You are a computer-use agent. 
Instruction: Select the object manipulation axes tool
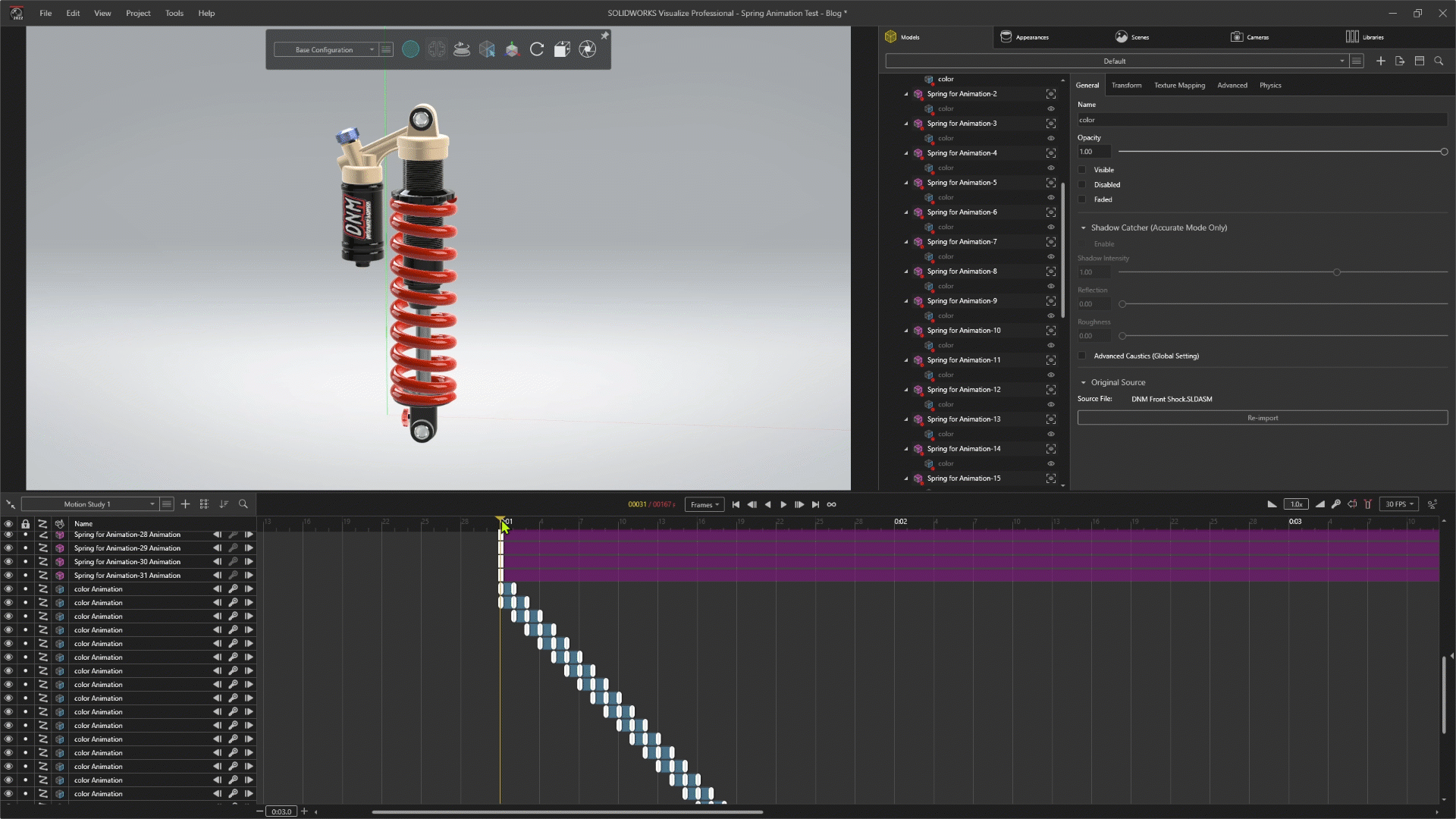coord(512,49)
